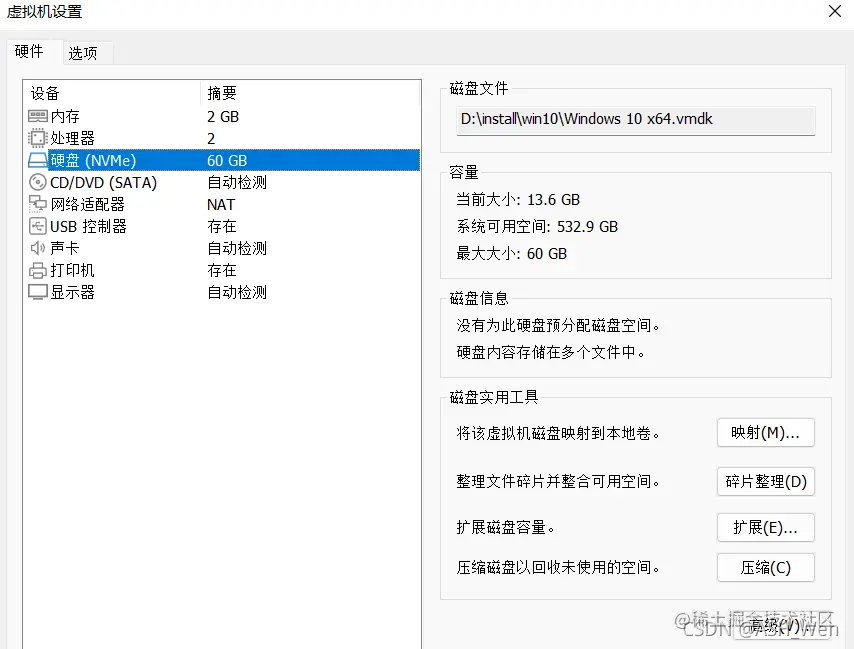Click the 没有为此硬盘预分配磁盘空间 text
Viewport: 854px width, 649px height.
point(558,326)
